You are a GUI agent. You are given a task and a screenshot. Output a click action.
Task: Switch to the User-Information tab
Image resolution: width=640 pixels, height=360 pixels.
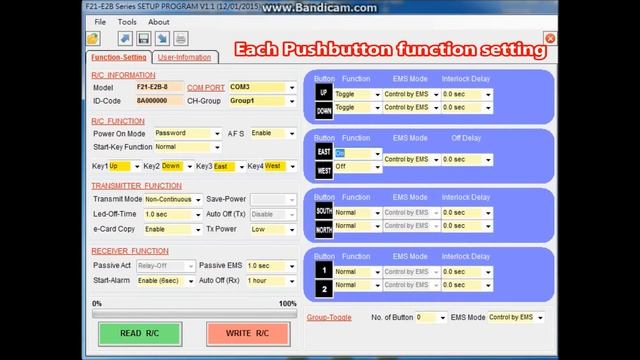(184, 58)
